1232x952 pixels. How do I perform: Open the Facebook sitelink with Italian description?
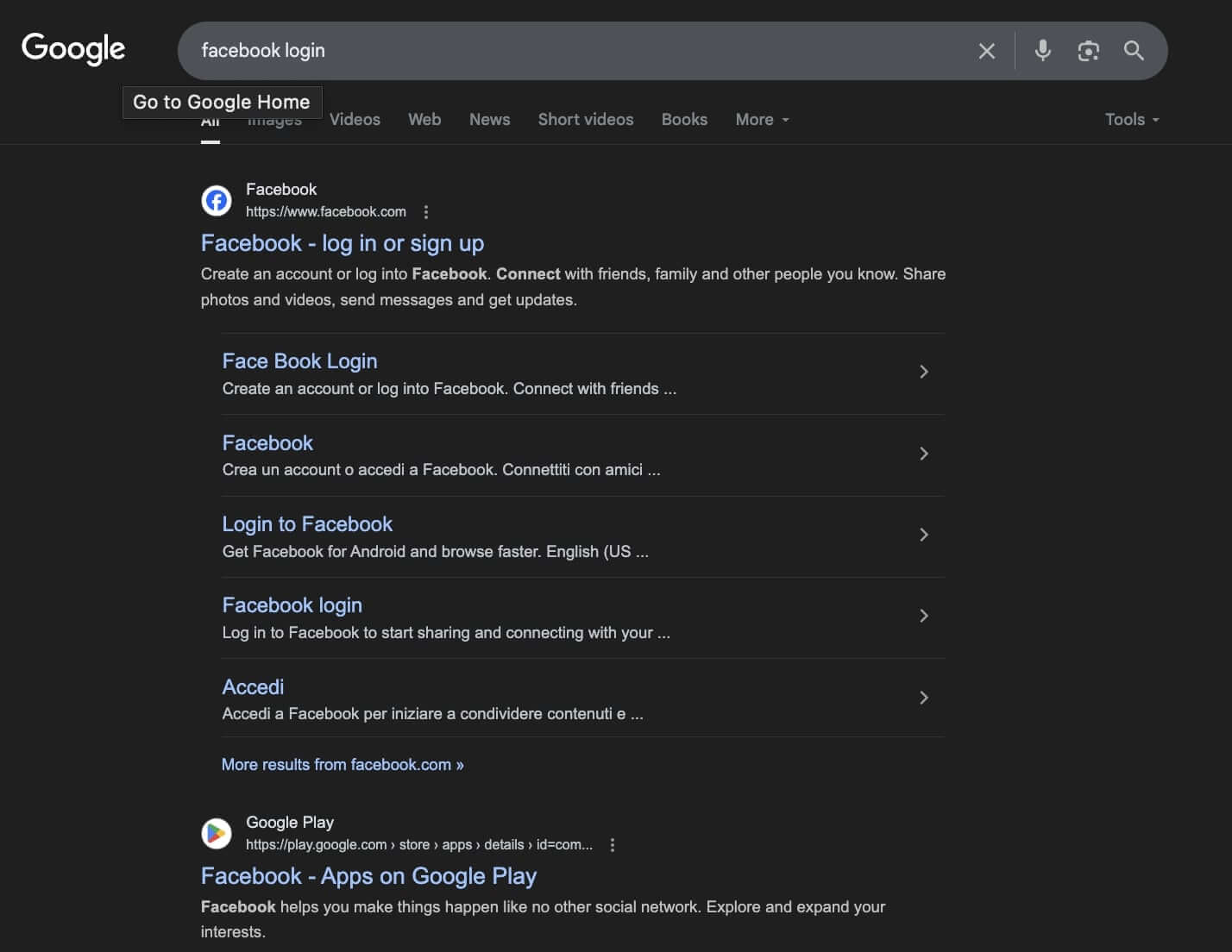point(267,443)
